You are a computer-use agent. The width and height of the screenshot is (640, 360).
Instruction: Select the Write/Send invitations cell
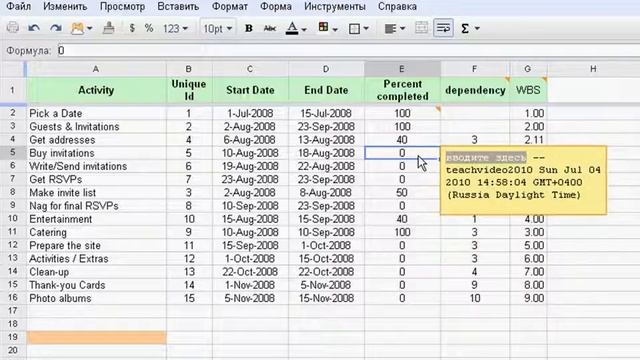tap(96, 167)
